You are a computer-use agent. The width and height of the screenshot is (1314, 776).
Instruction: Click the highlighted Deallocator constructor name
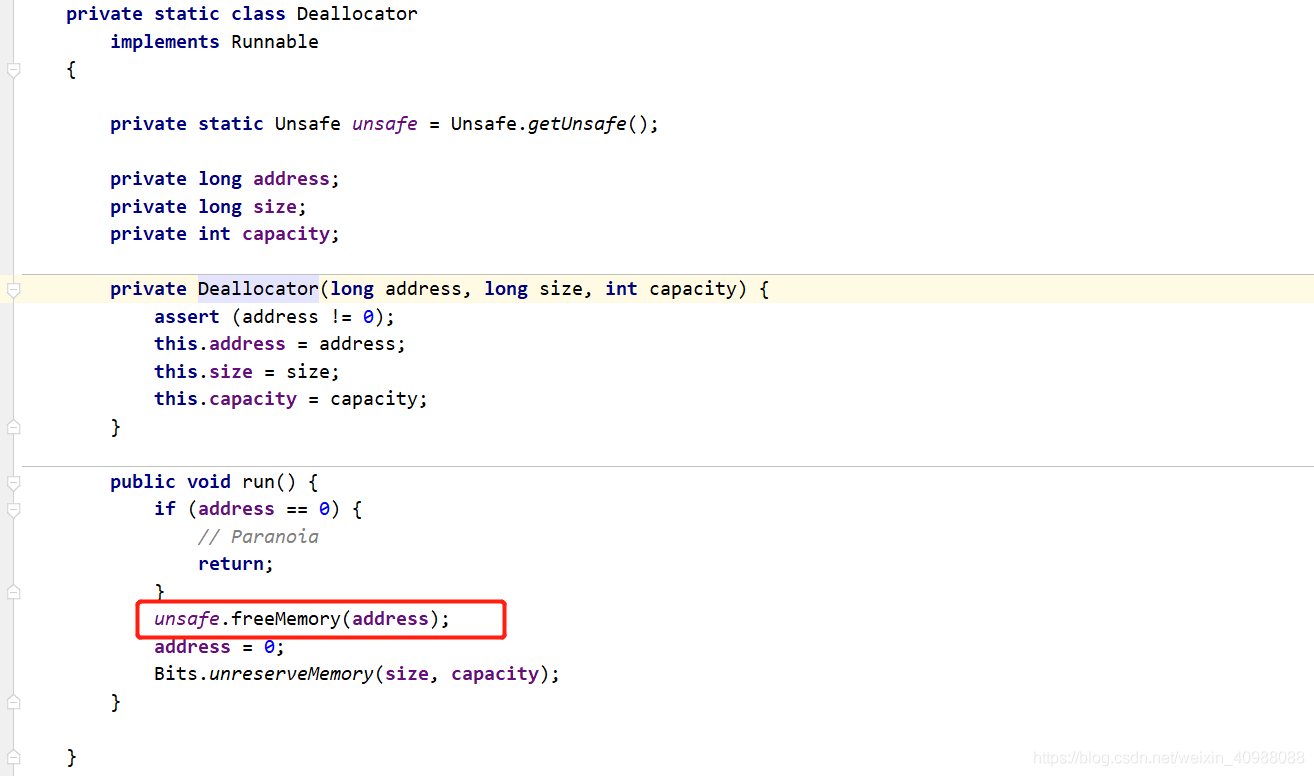tap(257, 289)
